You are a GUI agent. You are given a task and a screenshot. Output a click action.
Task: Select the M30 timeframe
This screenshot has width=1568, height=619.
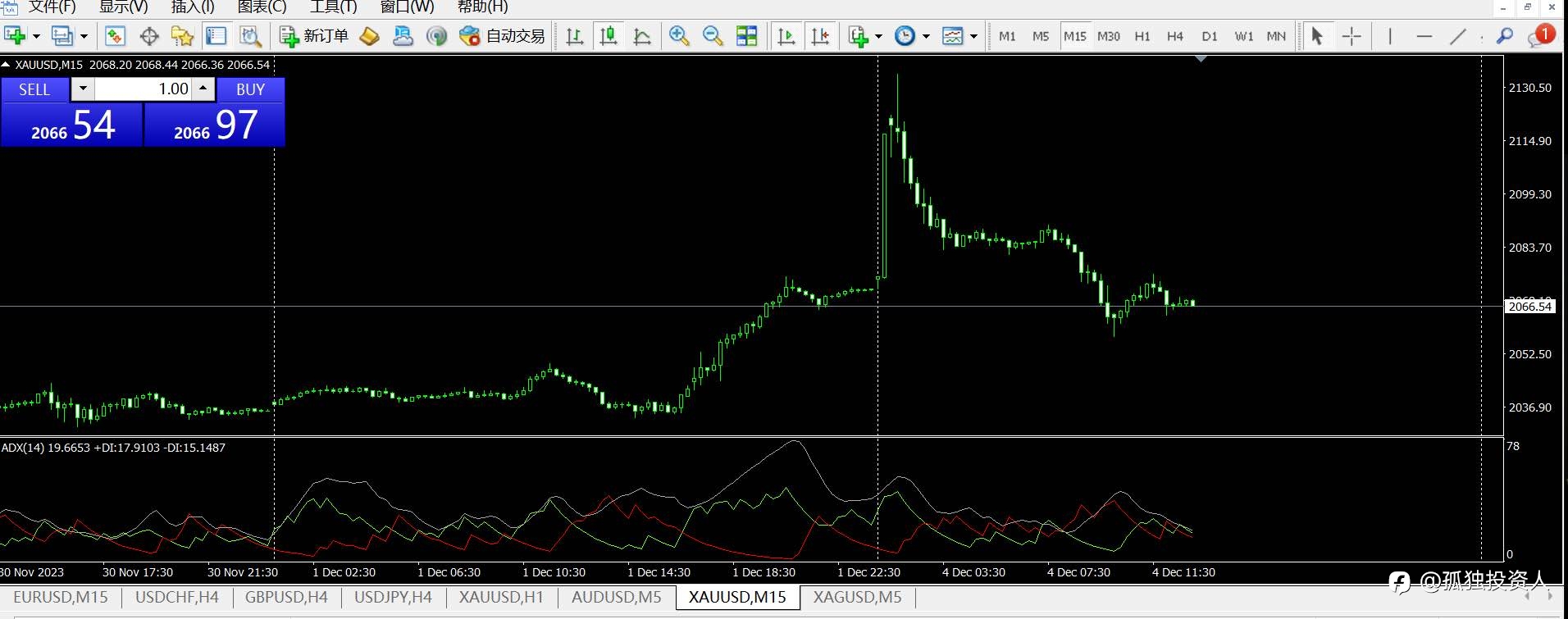pyautogui.click(x=1109, y=36)
